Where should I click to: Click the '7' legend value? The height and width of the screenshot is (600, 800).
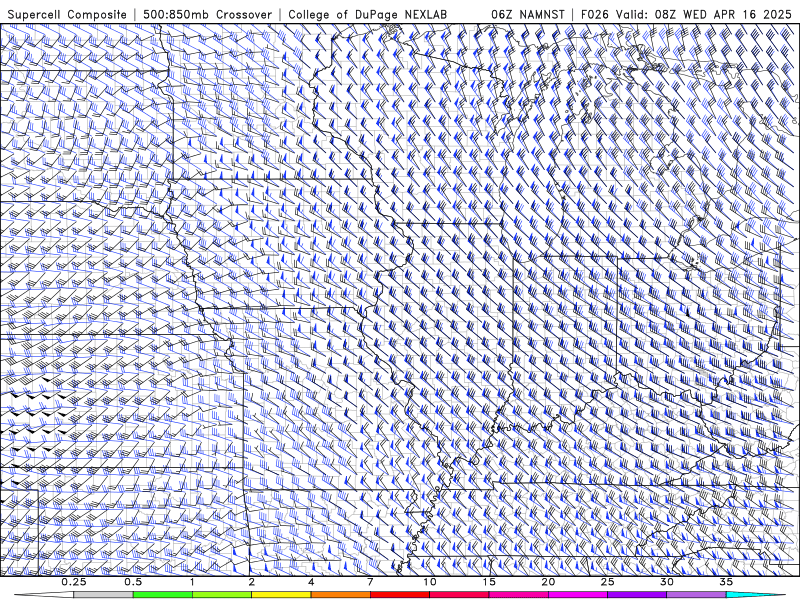point(370,582)
